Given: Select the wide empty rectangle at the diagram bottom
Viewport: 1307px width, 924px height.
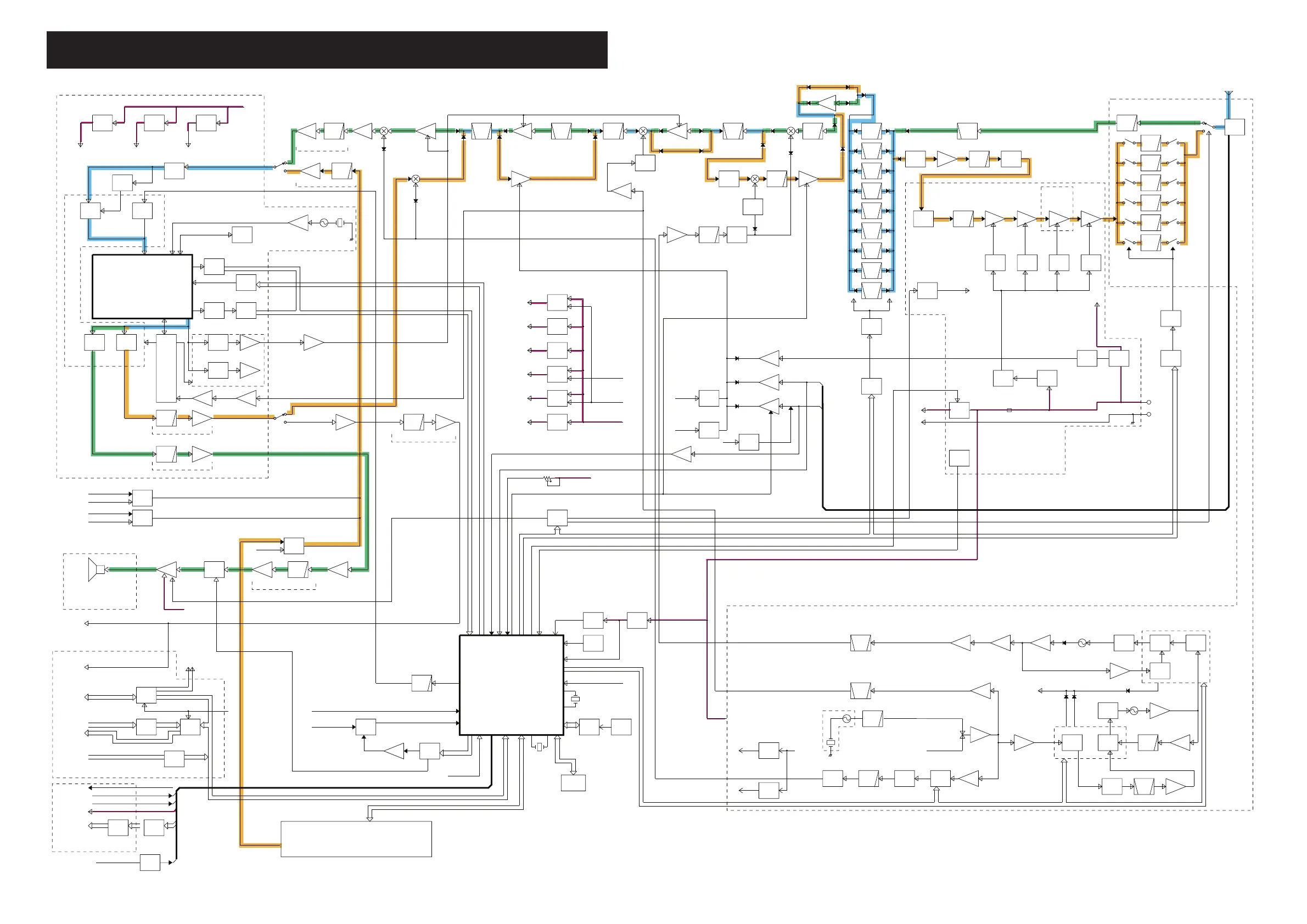Looking at the screenshot, I should (356, 838).
